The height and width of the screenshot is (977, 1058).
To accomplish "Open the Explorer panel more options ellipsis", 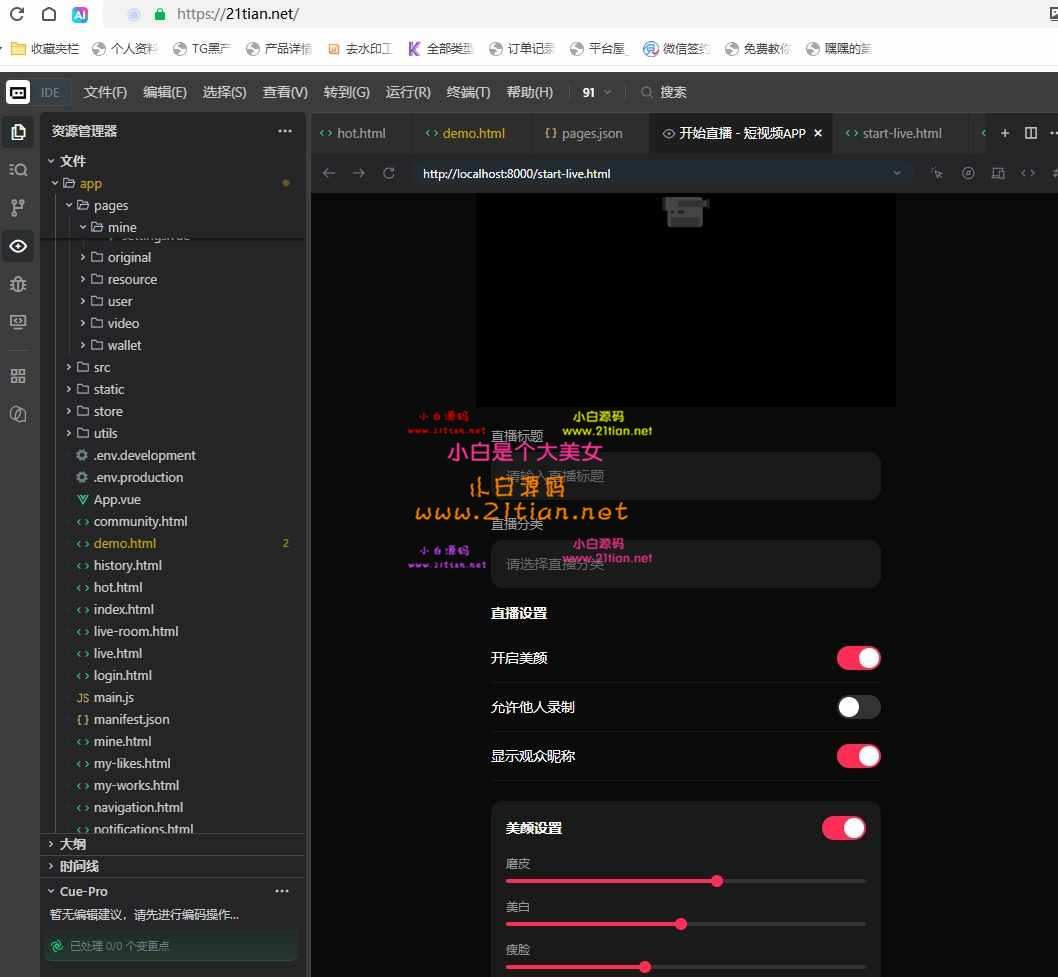I will pos(285,131).
